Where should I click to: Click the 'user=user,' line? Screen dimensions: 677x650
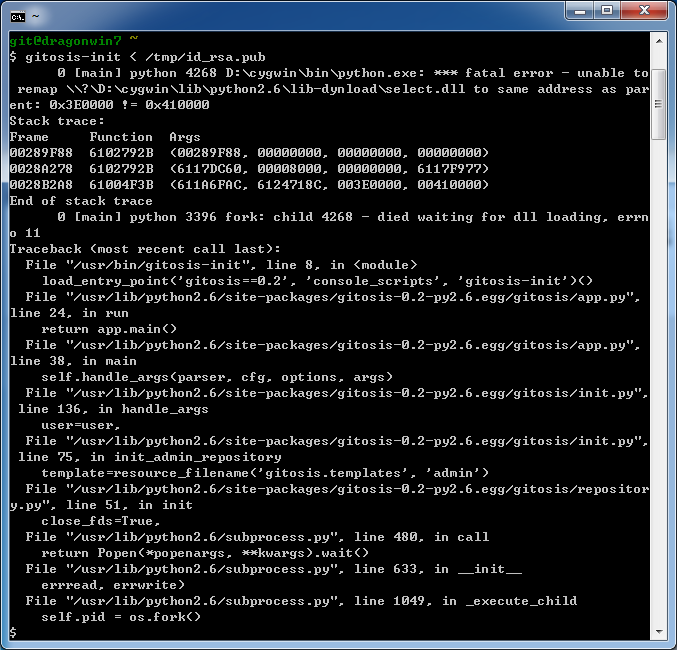coord(81,425)
